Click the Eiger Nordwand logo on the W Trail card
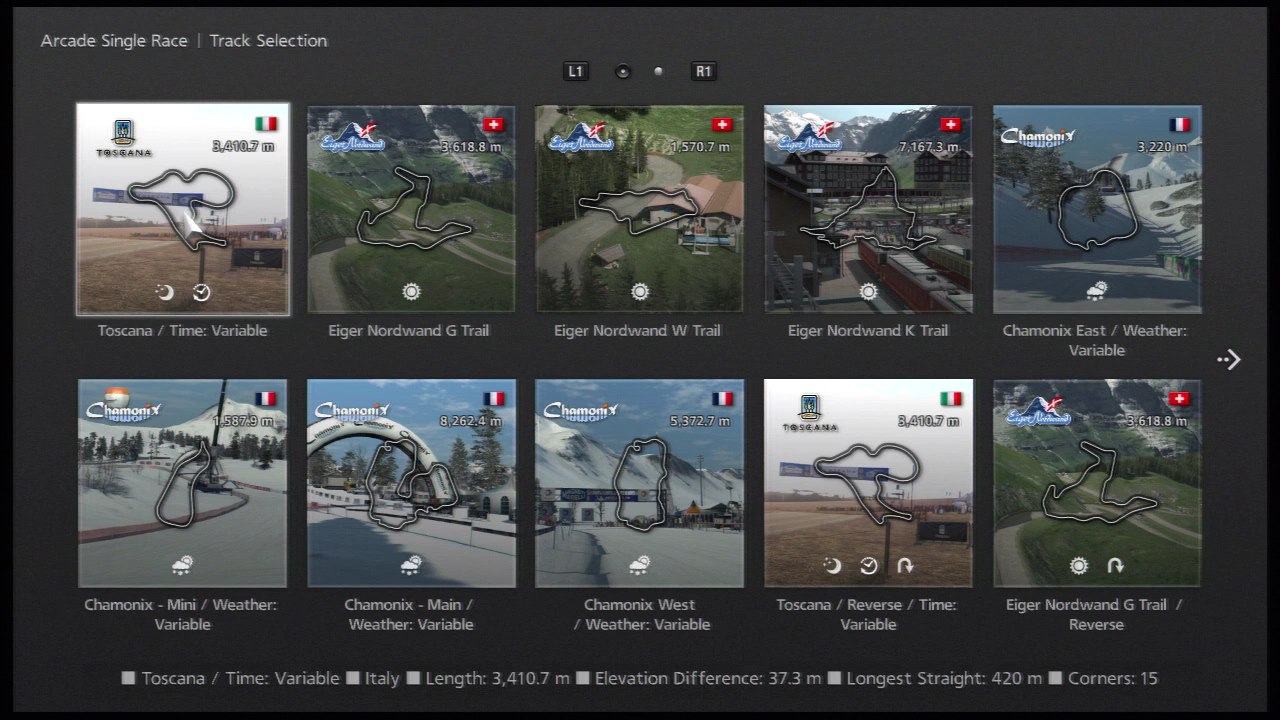 [x=581, y=136]
